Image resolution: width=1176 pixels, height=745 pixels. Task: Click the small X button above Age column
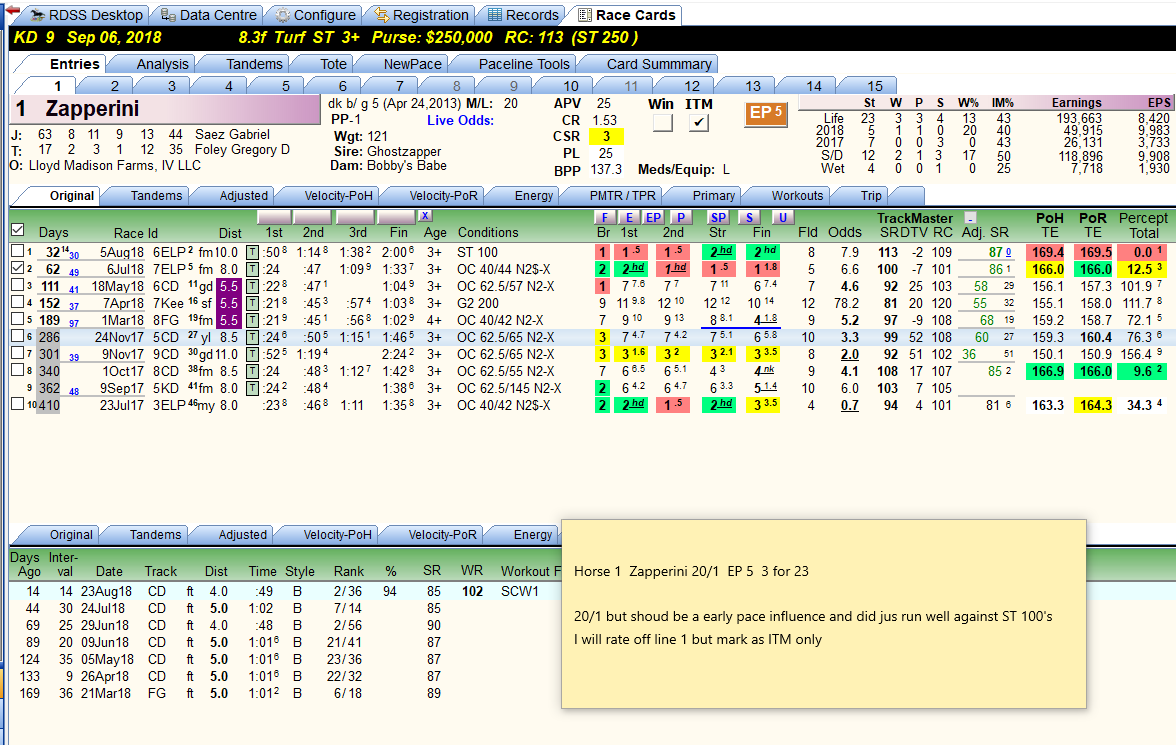(425, 216)
